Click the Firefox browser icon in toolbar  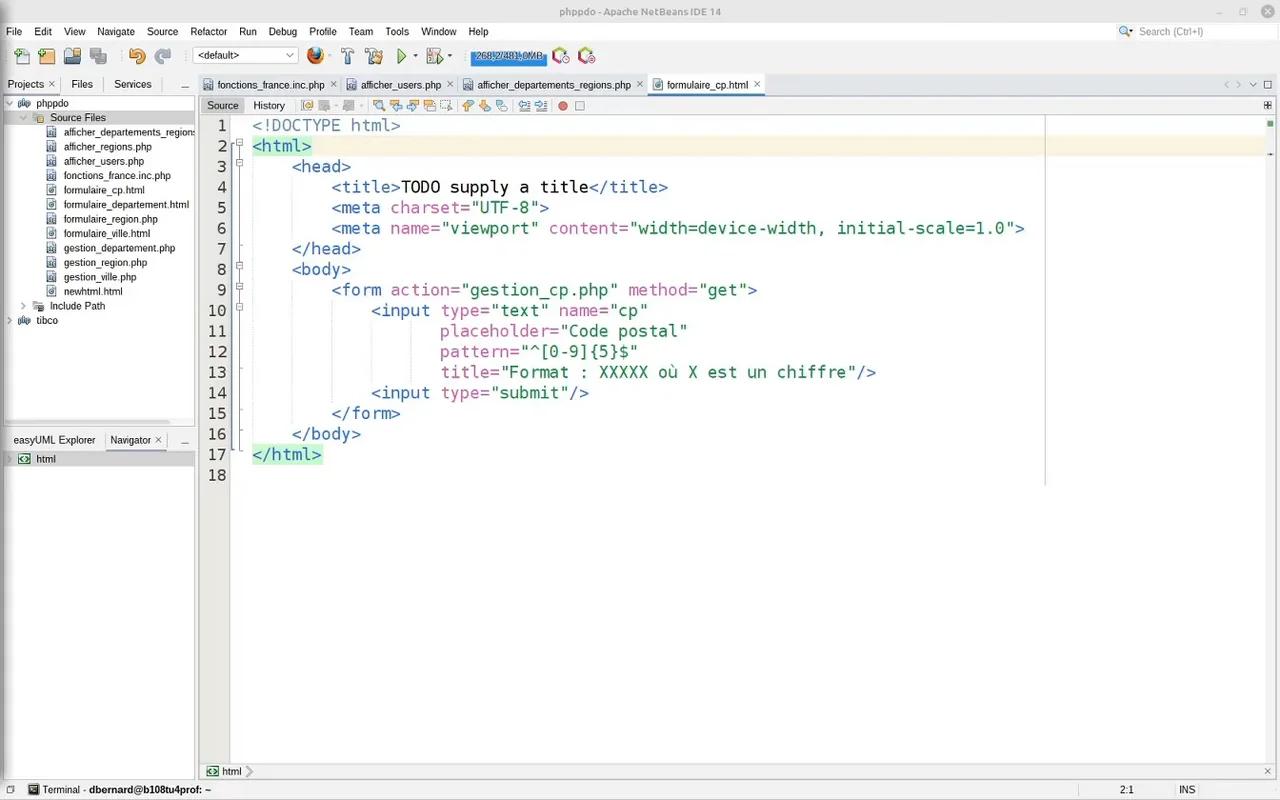[316, 56]
